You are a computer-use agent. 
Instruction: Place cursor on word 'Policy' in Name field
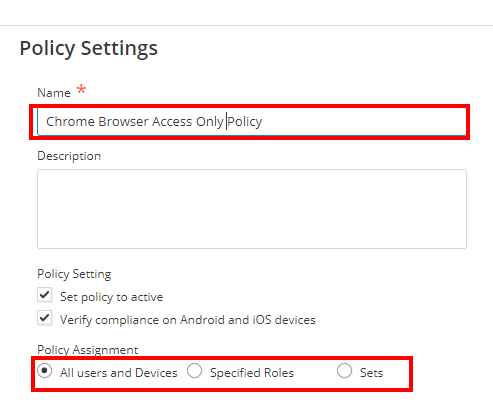click(x=245, y=122)
